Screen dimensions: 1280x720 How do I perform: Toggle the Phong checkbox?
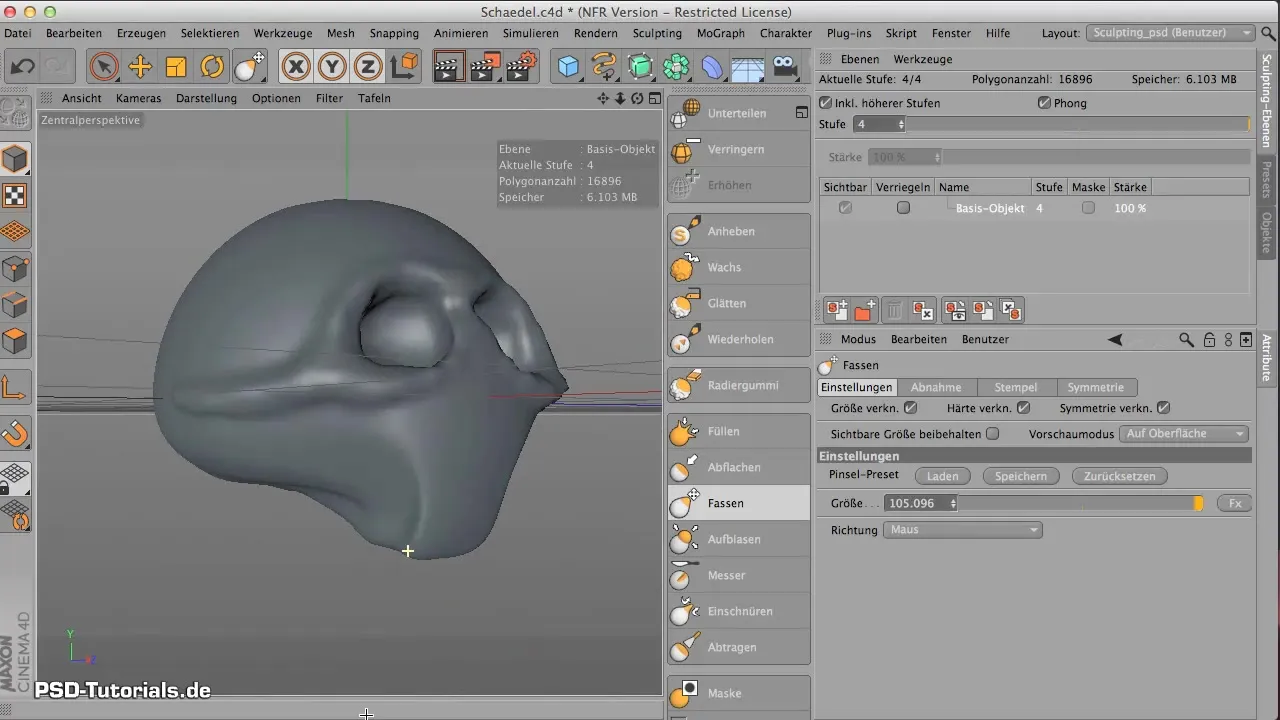[x=1045, y=103]
